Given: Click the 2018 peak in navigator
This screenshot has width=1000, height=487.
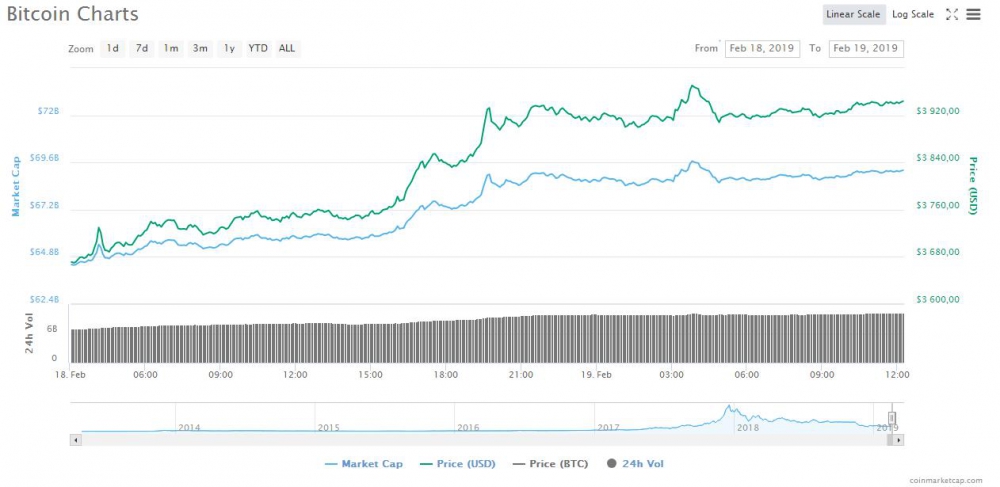Looking at the screenshot, I should pyautogui.click(x=728, y=407).
